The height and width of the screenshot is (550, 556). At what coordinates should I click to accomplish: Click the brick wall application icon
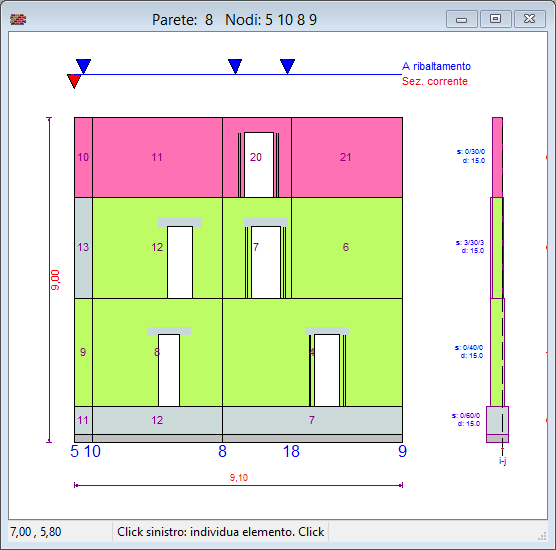click(x=18, y=20)
